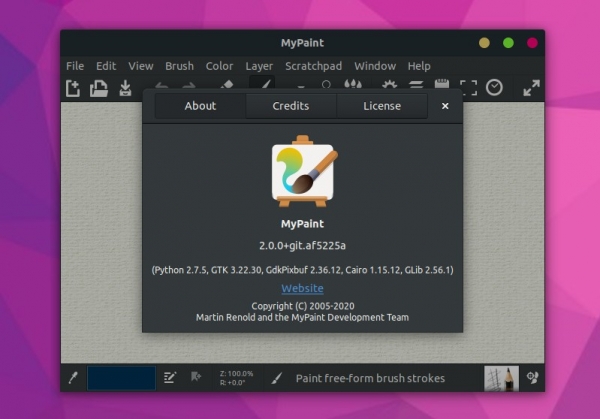600x419 pixels.
Task: Toggle fullscreen with the corner-brackets icon
Action: [468, 88]
